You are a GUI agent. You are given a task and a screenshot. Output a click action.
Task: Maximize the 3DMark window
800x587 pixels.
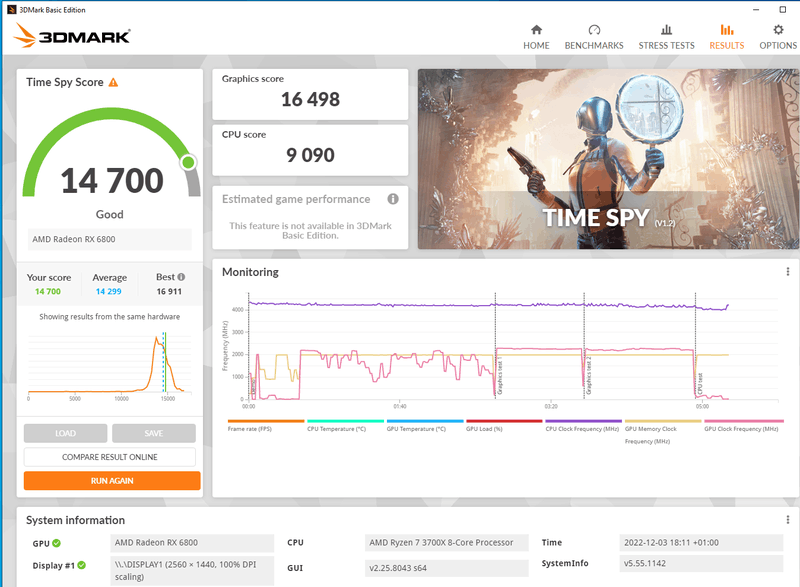click(783, 10)
